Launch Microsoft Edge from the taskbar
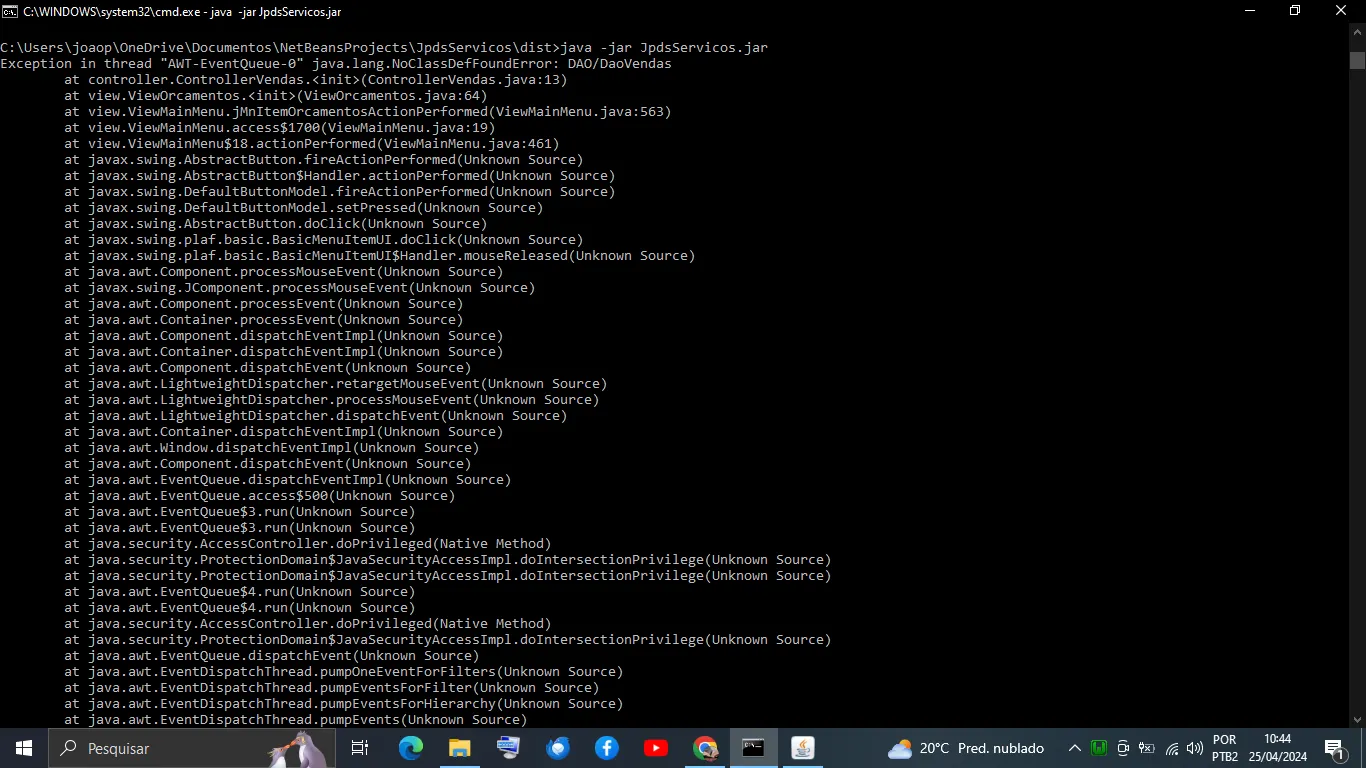Image resolution: width=1366 pixels, height=768 pixels. [x=410, y=748]
